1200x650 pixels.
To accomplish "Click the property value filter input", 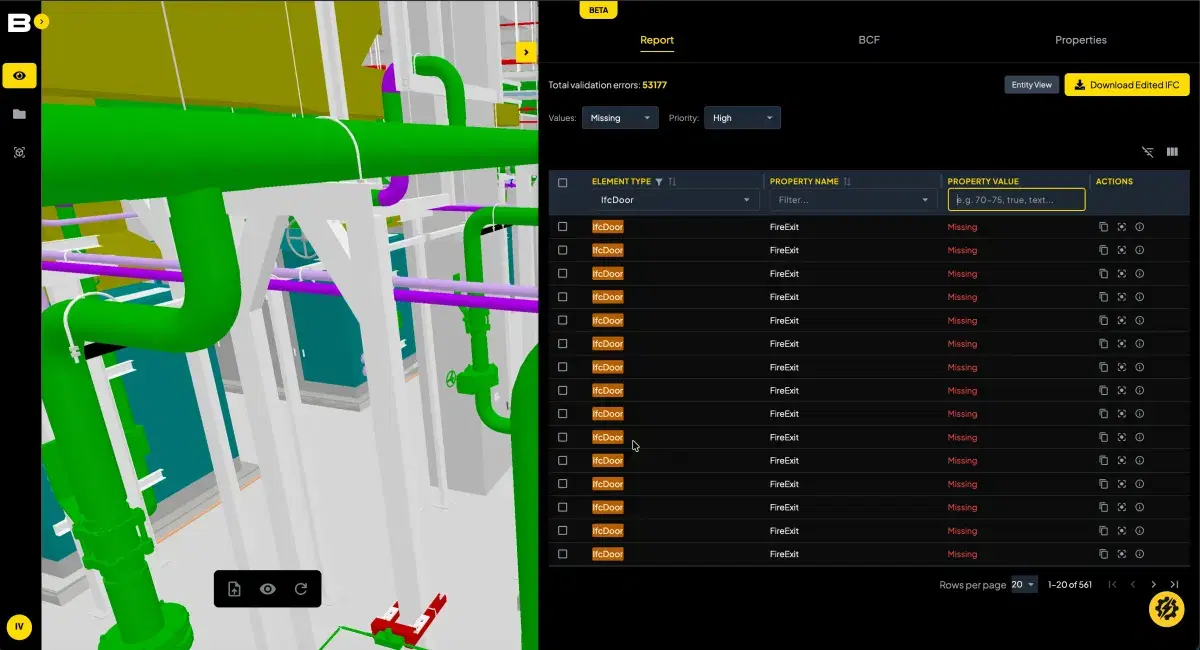I will coord(1016,200).
